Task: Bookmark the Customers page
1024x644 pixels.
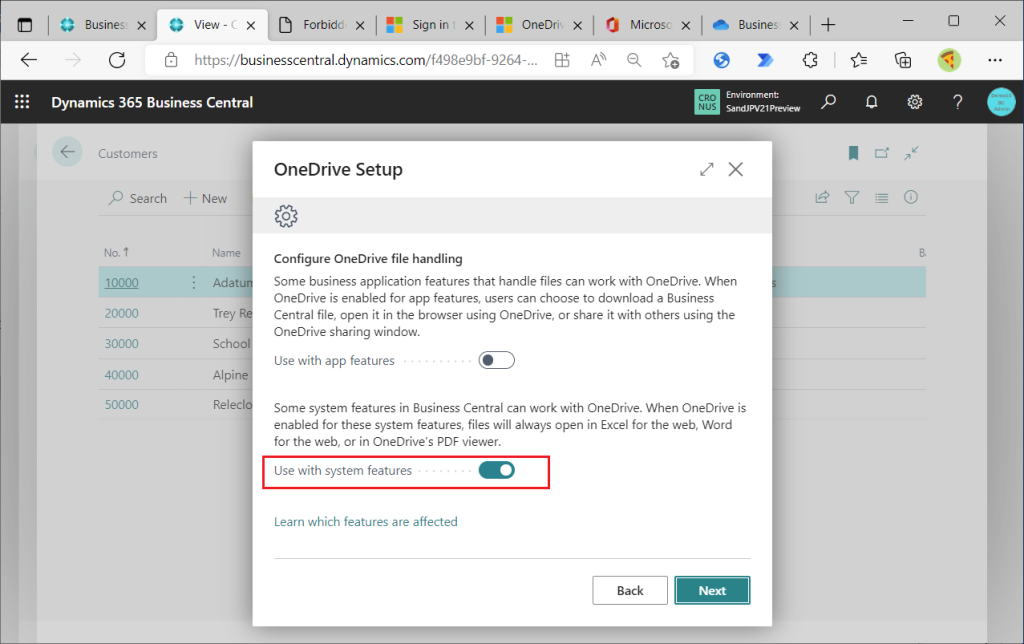Action: [x=853, y=153]
